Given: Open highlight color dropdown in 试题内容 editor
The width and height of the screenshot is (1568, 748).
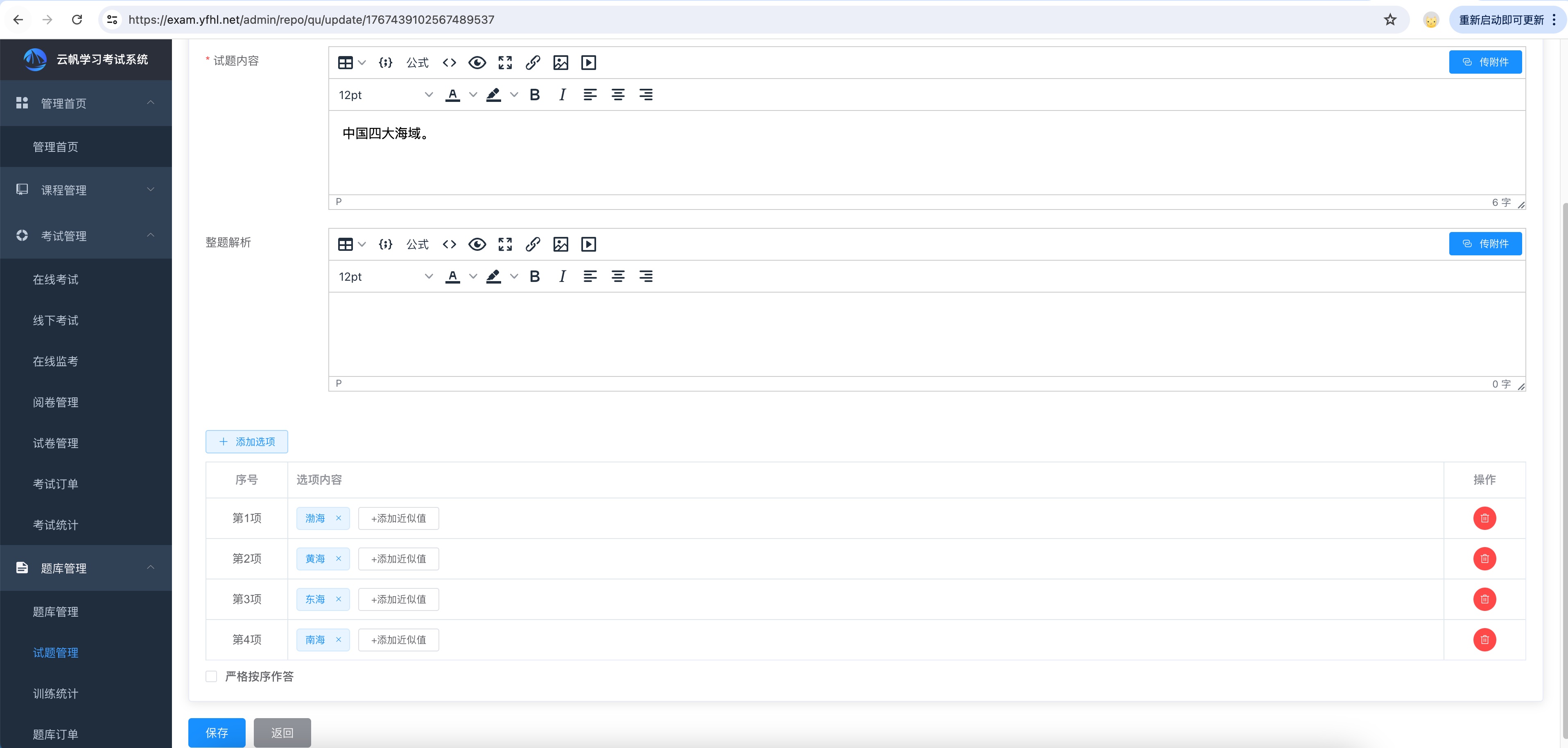Looking at the screenshot, I should [x=514, y=95].
